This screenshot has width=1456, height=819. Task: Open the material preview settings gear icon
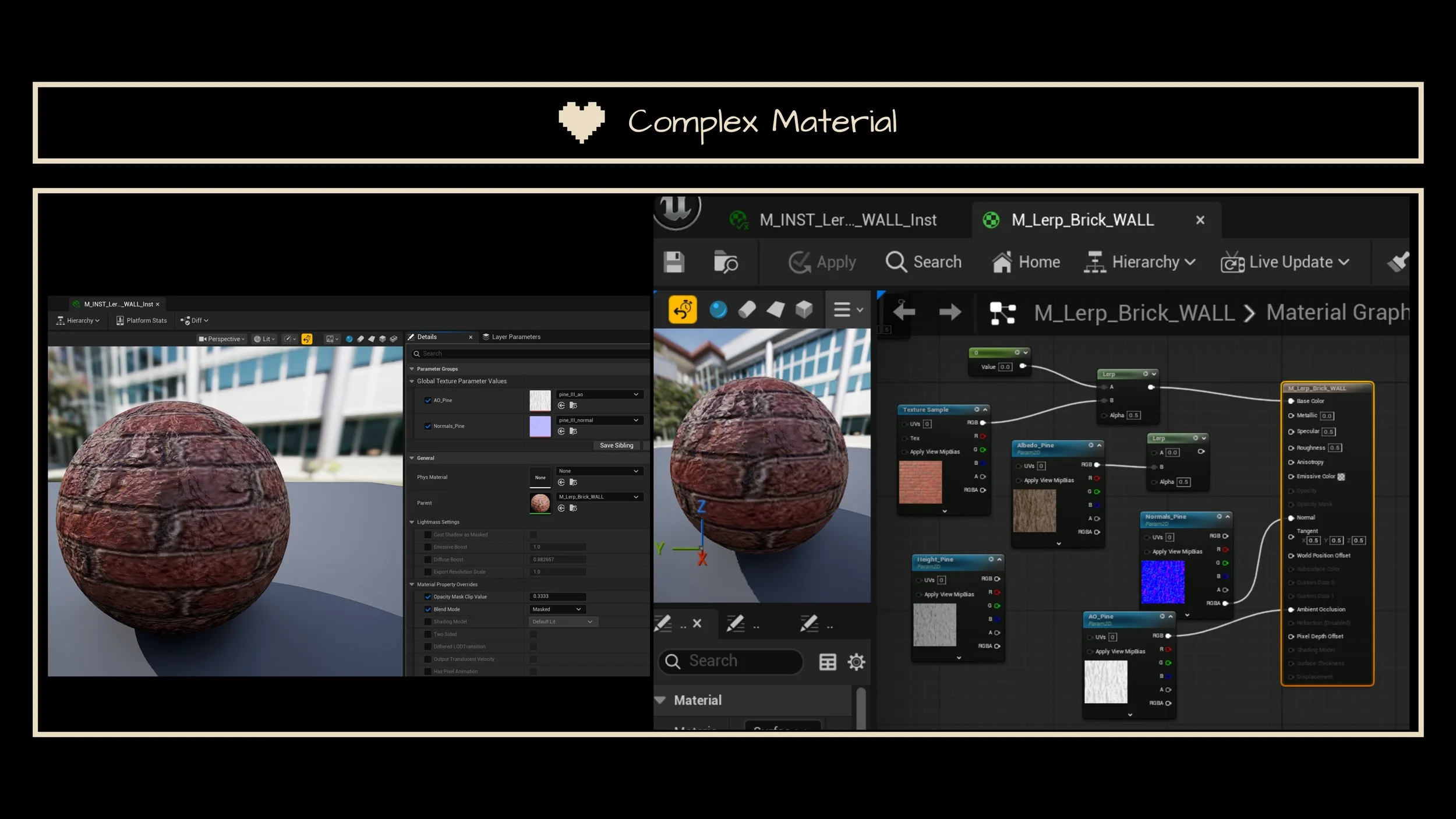tap(856, 662)
